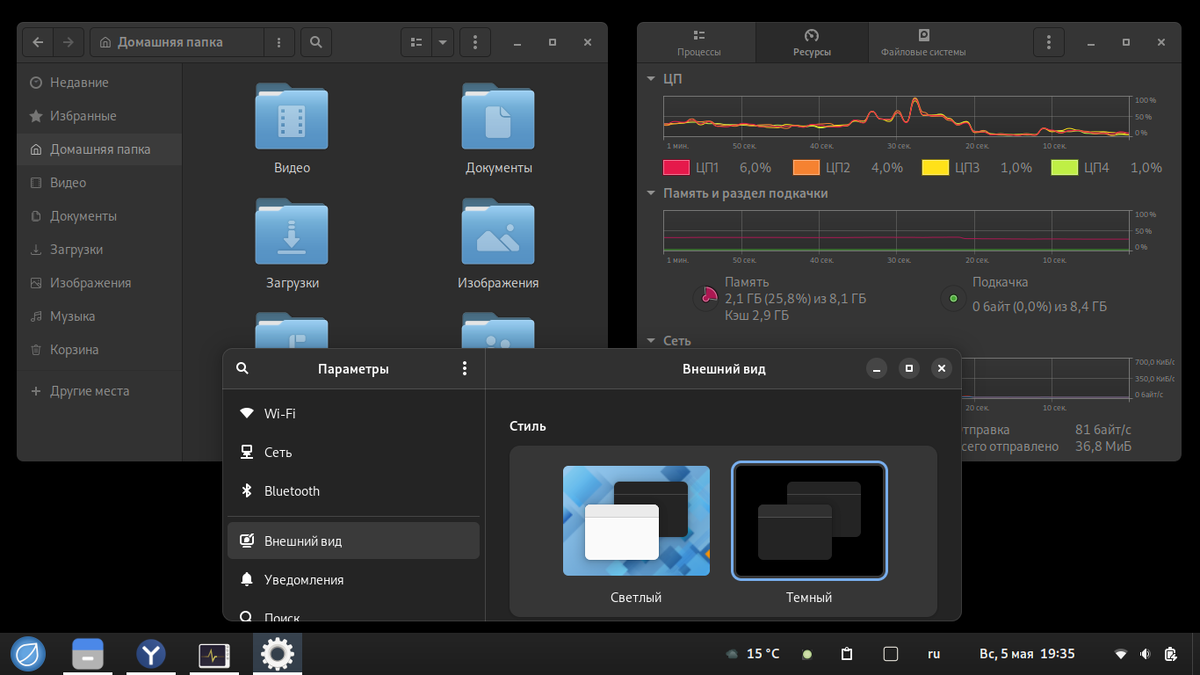This screenshot has height=675, width=1200.
Task: Open Другие места in the sidebar
Action: tap(99, 391)
